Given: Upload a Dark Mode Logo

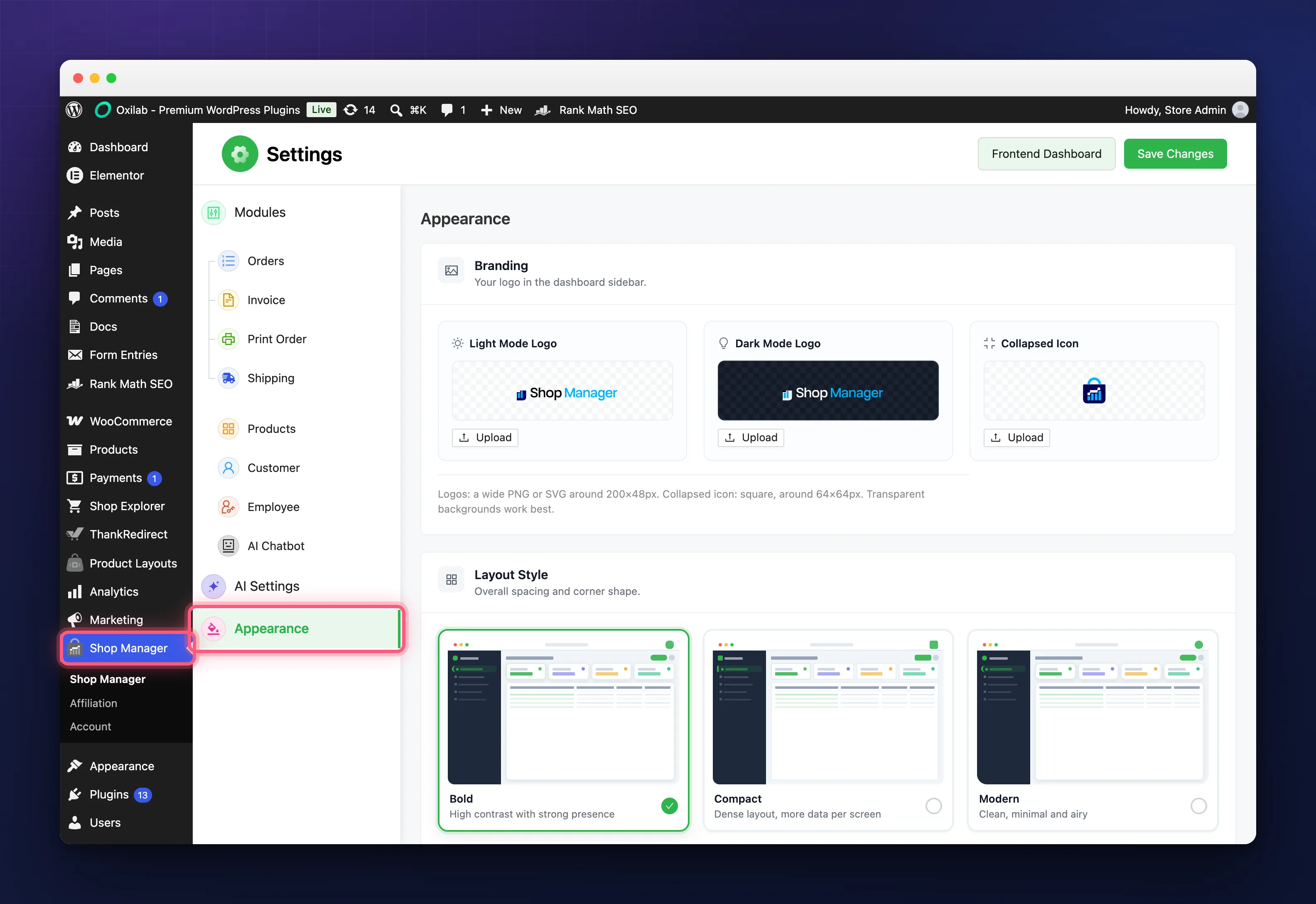Looking at the screenshot, I should pos(751,438).
